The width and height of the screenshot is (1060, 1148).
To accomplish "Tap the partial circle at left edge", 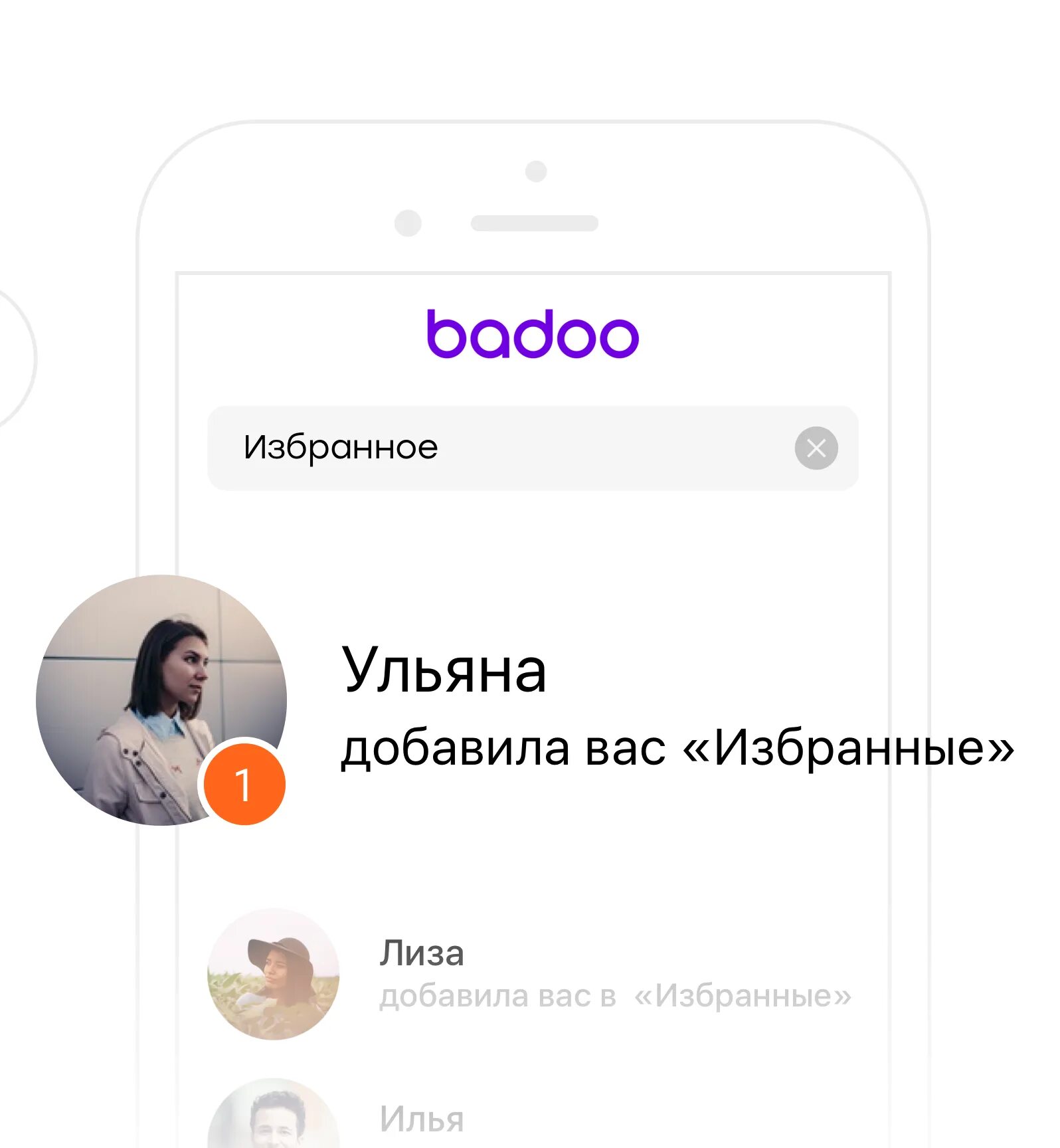I will point(18,359).
